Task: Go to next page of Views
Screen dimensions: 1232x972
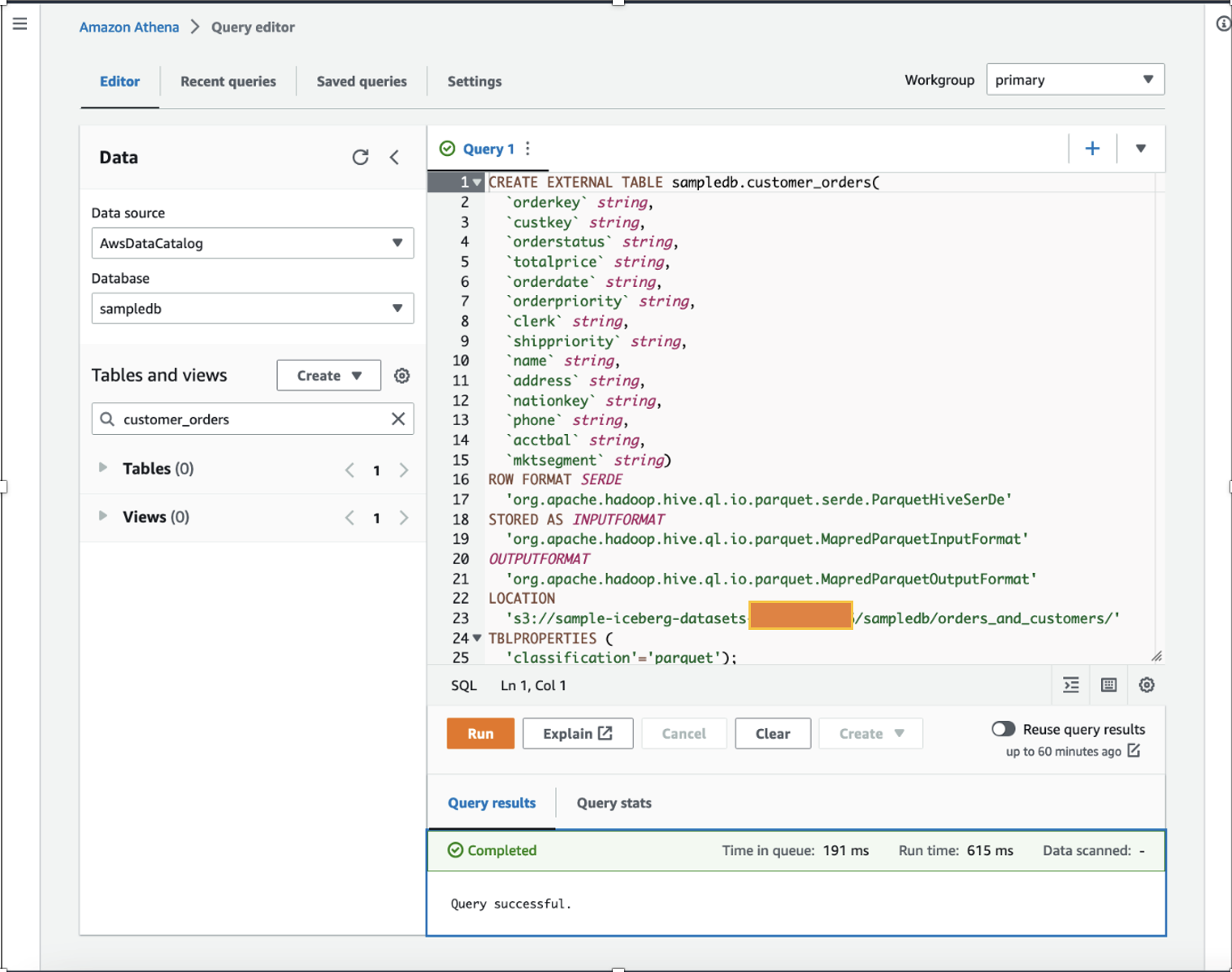Action: pos(404,518)
